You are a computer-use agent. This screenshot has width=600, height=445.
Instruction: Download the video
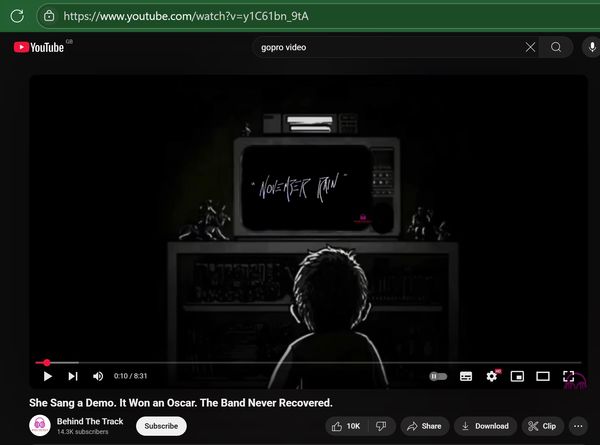click(x=485, y=426)
